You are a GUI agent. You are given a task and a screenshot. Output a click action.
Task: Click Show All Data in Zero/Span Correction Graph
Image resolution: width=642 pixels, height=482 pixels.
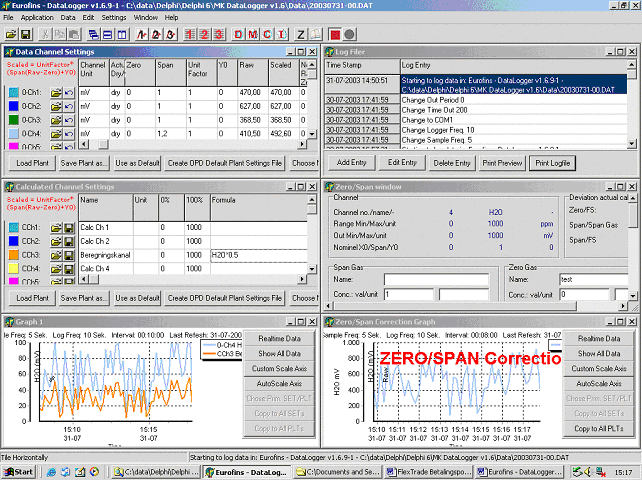pyautogui.click(x=599, y=353)
